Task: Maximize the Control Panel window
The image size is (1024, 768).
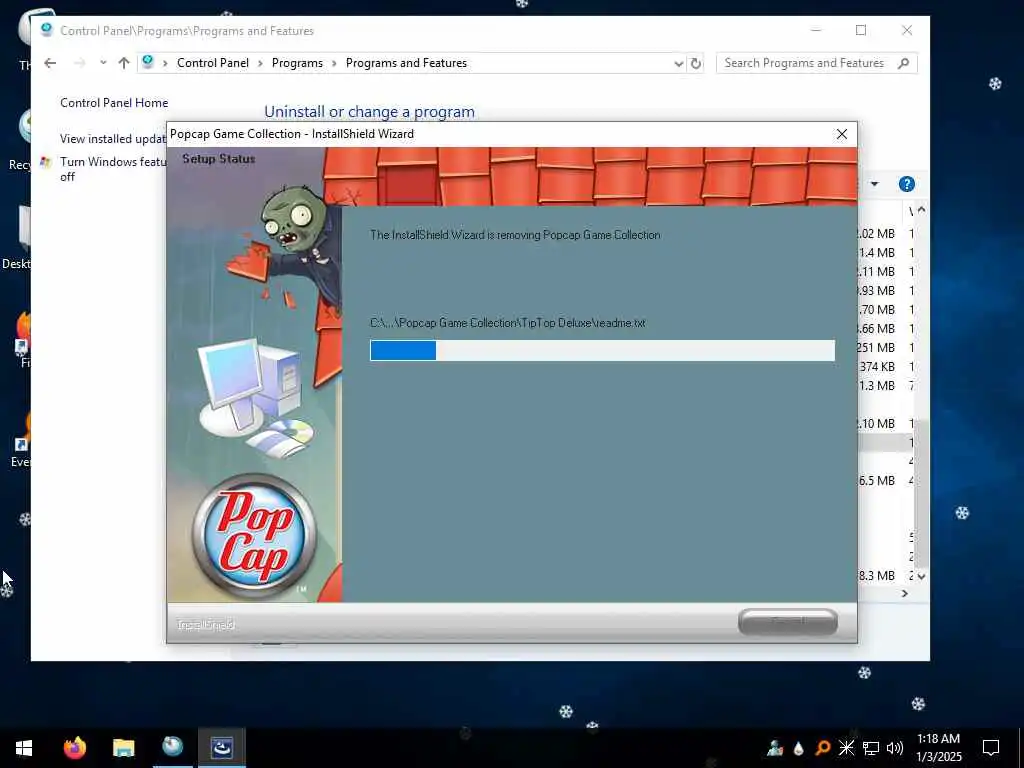Action: point(861,30)
